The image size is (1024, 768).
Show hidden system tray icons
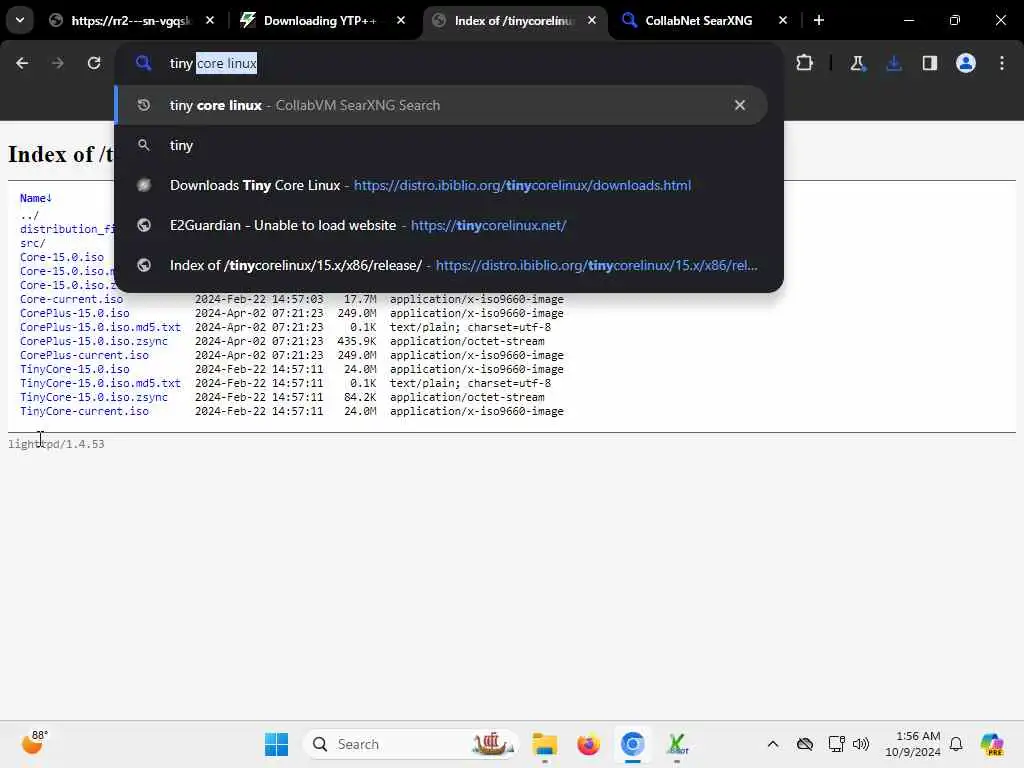click(x=773, y=744)
